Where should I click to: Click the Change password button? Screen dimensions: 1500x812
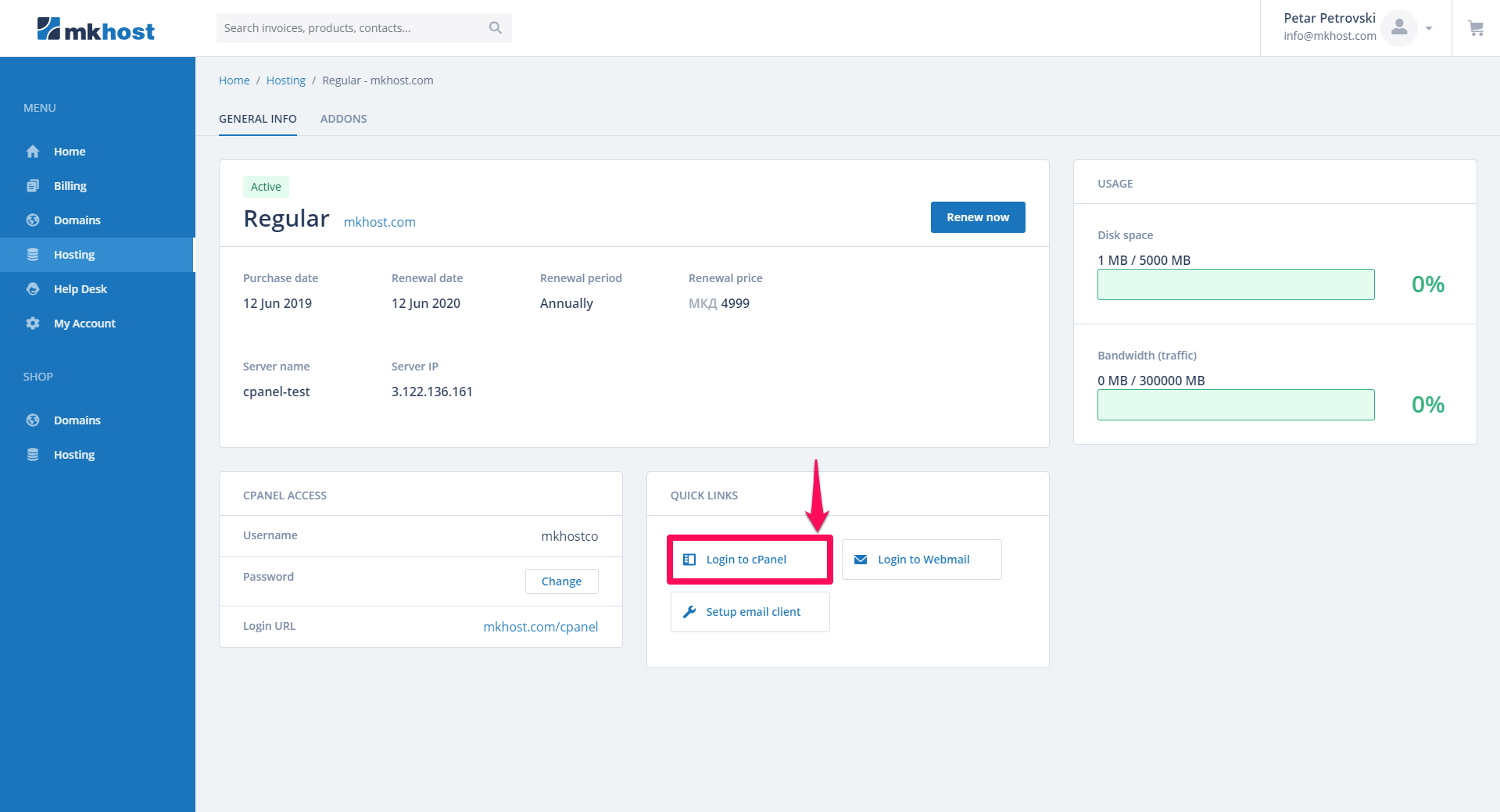(561, 581)
